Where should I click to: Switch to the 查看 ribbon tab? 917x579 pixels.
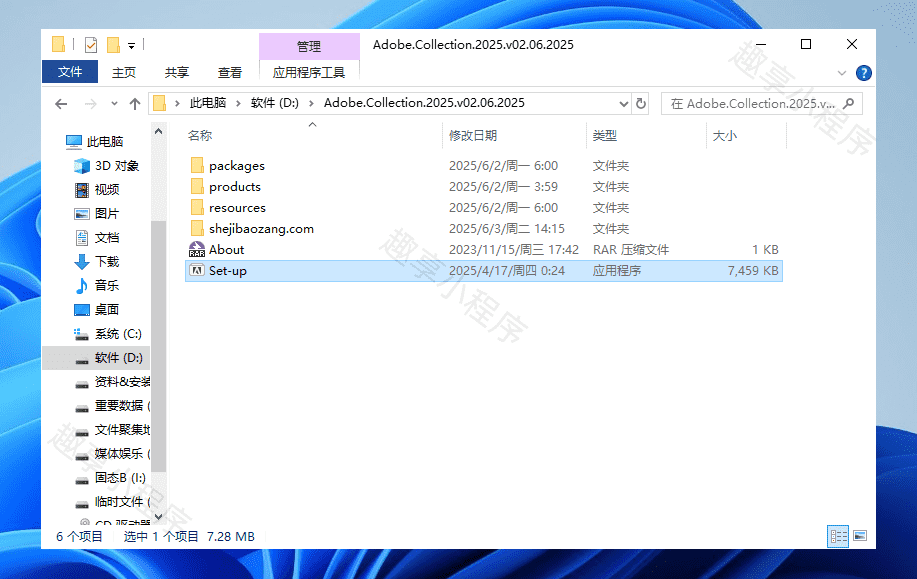[230, 73]
